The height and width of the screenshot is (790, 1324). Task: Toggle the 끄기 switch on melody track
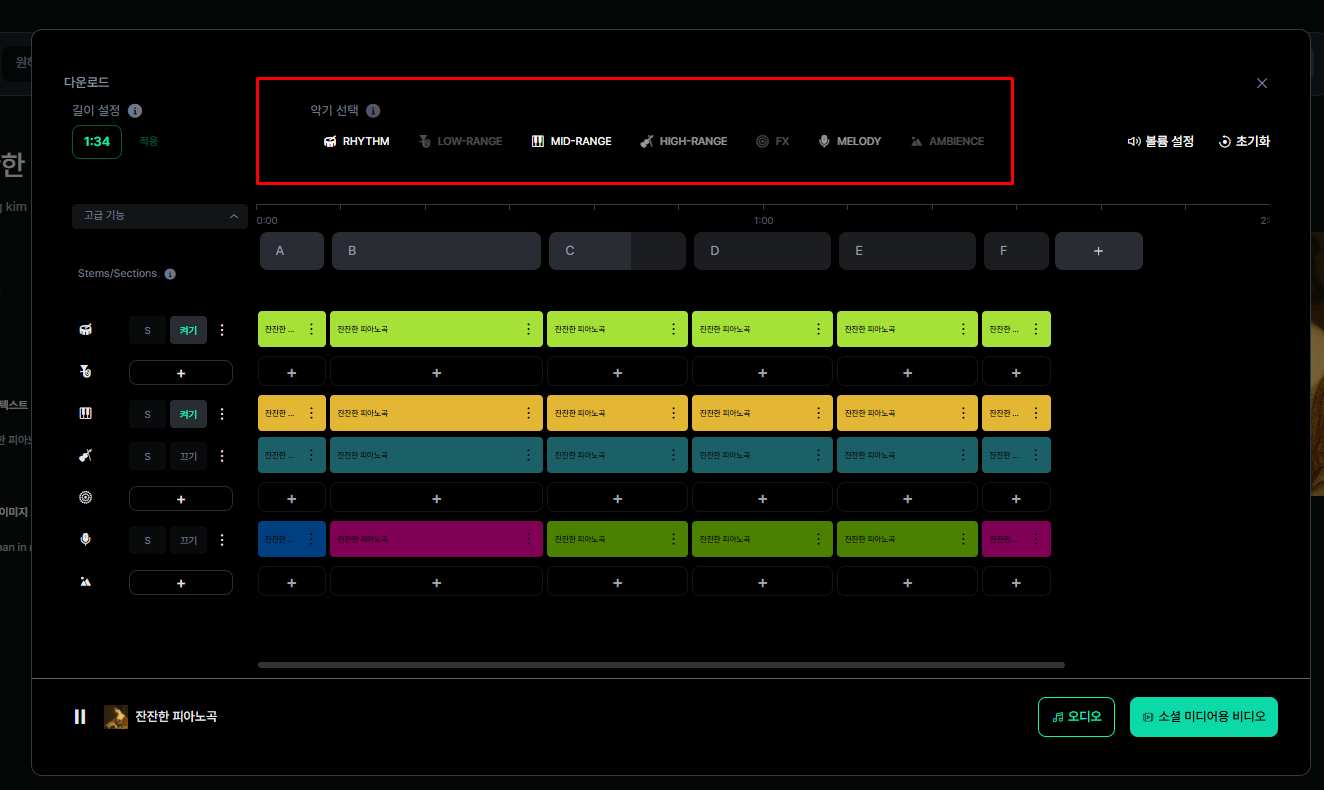click(188, 541)
